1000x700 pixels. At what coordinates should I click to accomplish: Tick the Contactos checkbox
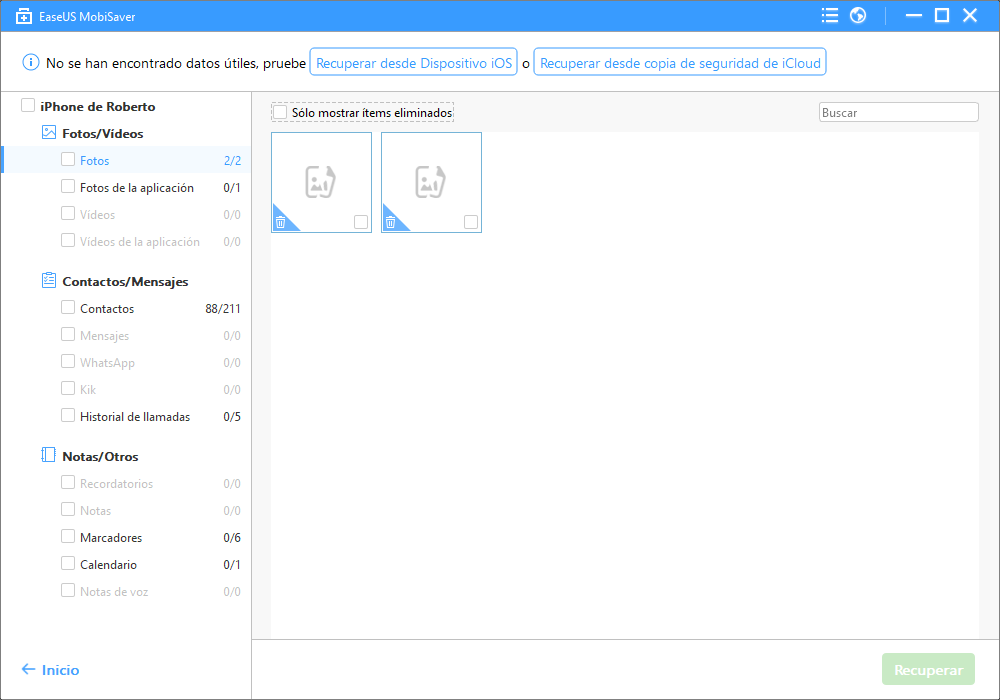click(x=68, y=308)
